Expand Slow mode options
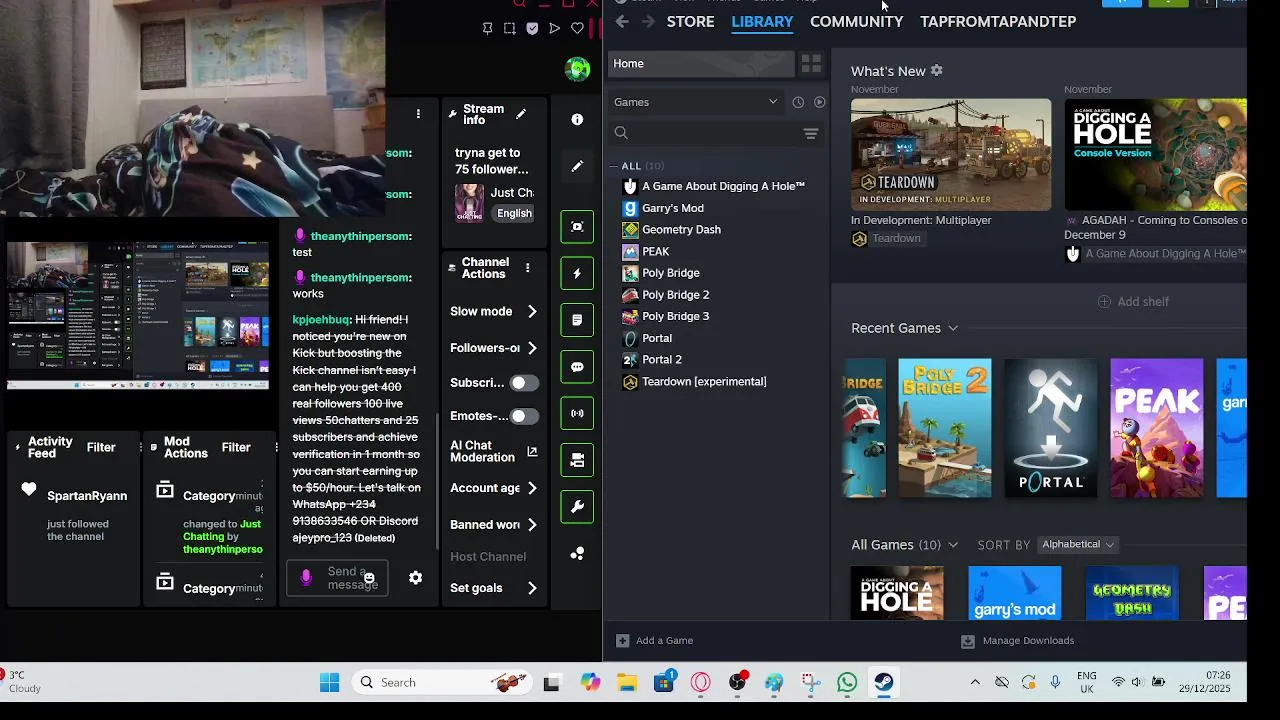The height and width of the screenshot is (720, 1280). click(x=532, y=312)
